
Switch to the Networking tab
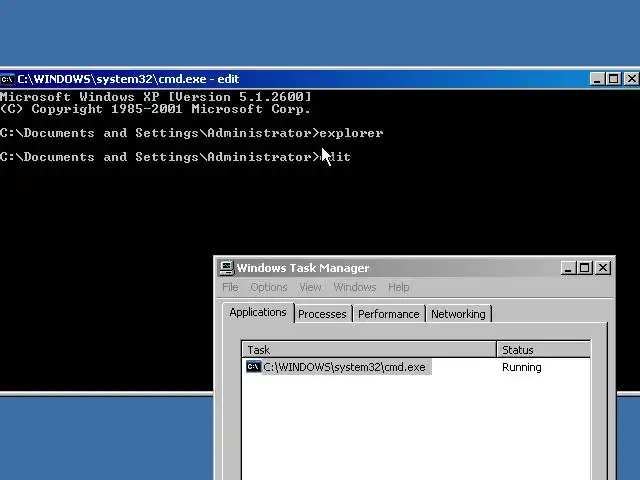pyautogui.click(x=458, y=314)
